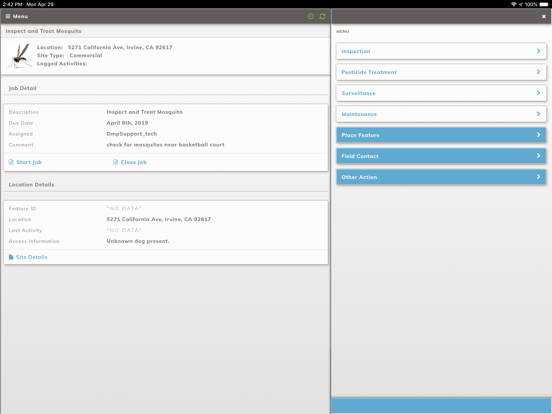
Task: Open the hamburger Menu icon
Action: coord(8,16)
